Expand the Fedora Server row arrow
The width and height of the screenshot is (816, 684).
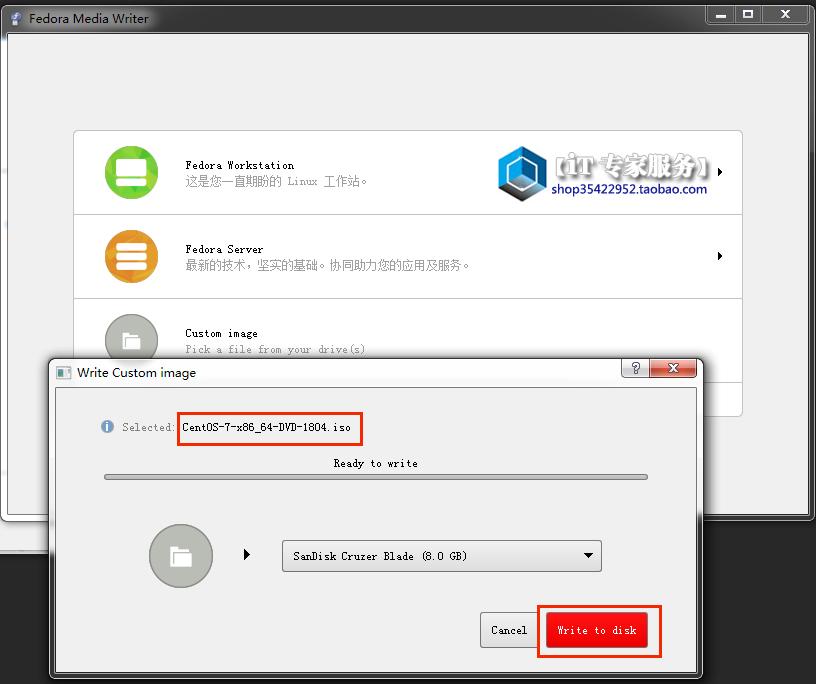720,256
